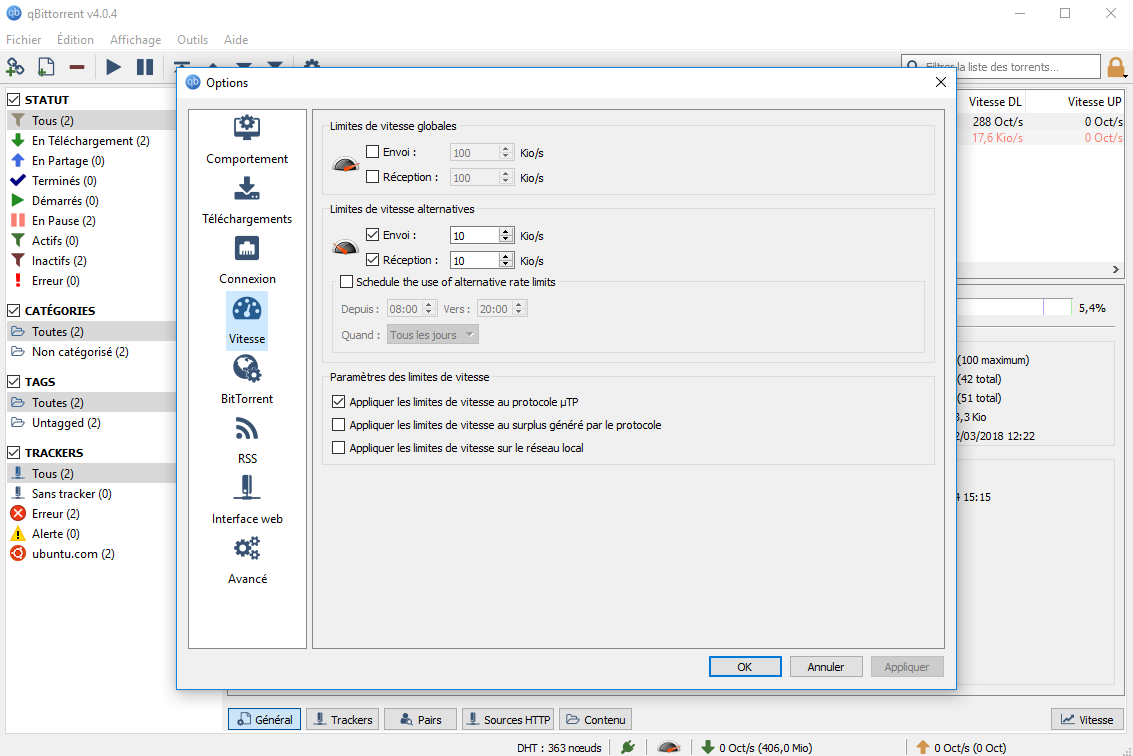The height and width of the screenshot is (756, 1133).
Task: Click the OK button
Action: point(745,666)
